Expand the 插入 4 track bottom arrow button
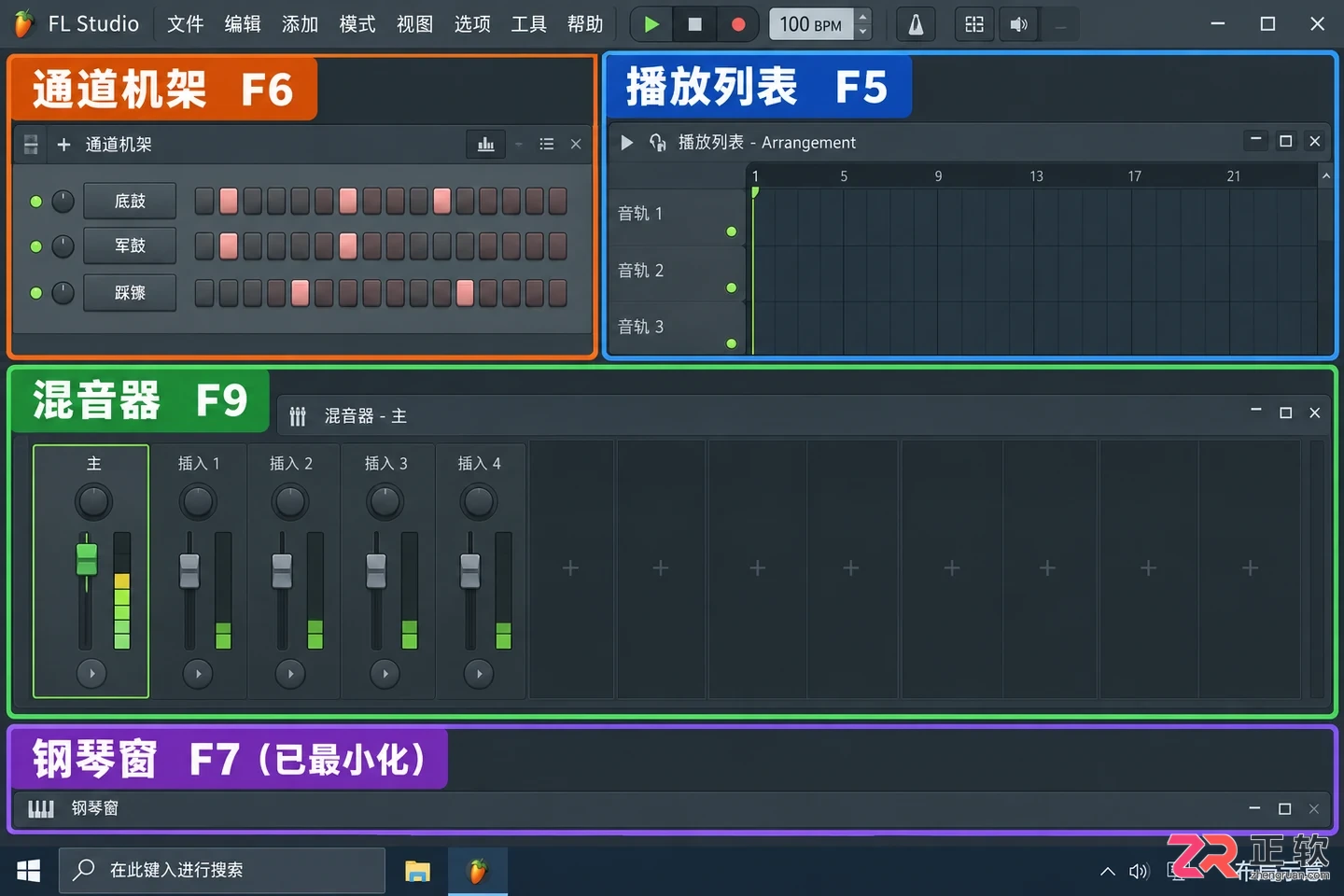Image resolution: width=1344 pixels, height=896 pixels. pos(479,673)
